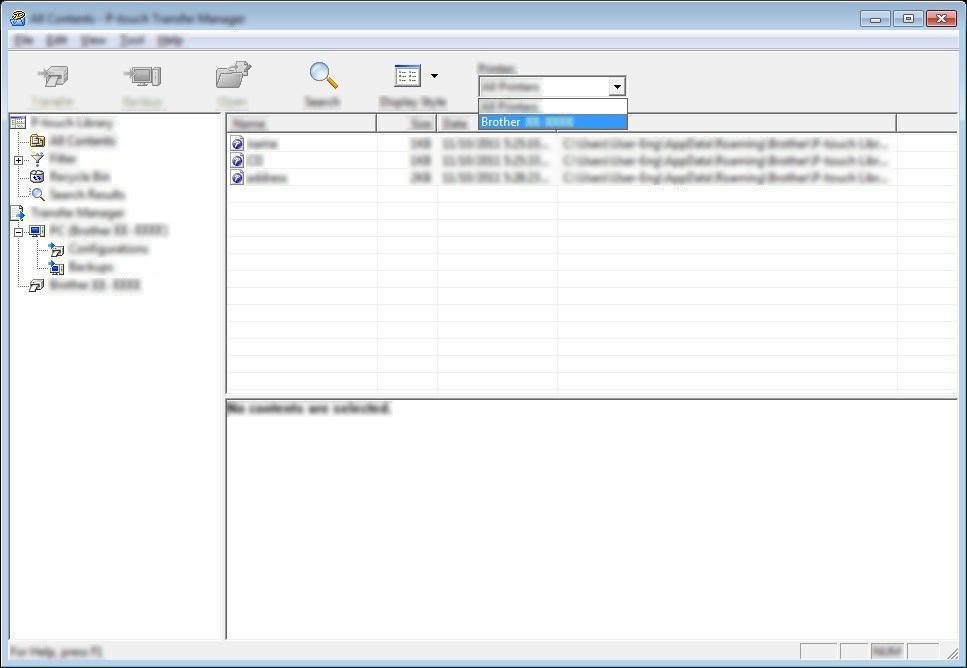Image resolution: width=967 pixels, height=668 pixels.
Task: Click the Transfer toolbar icon
Action: click(x=53, y=76)
